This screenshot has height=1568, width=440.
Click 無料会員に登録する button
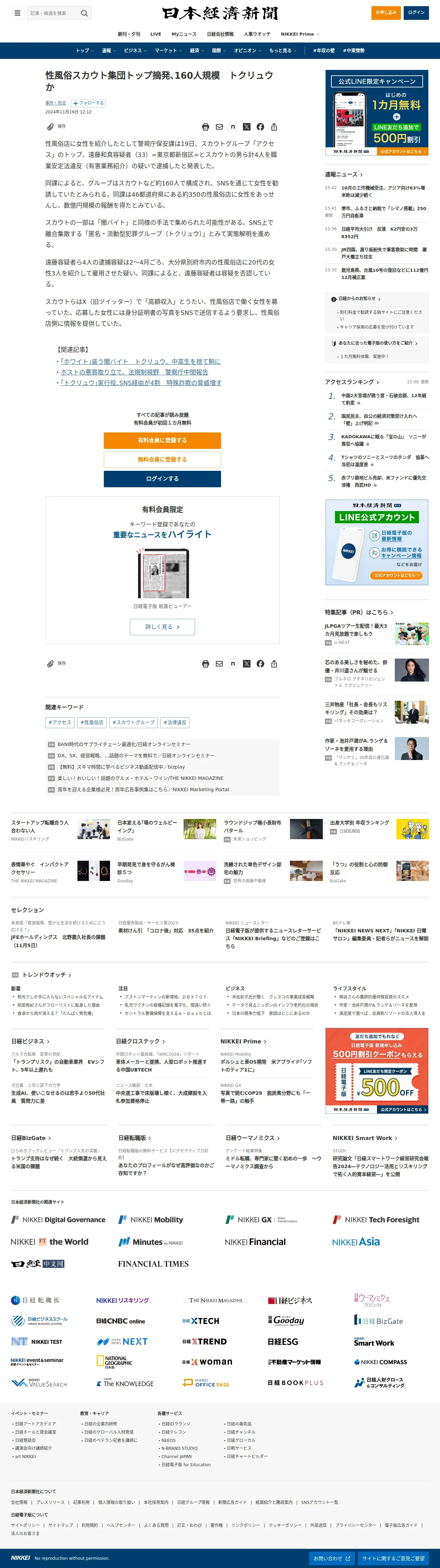(162, 460)
